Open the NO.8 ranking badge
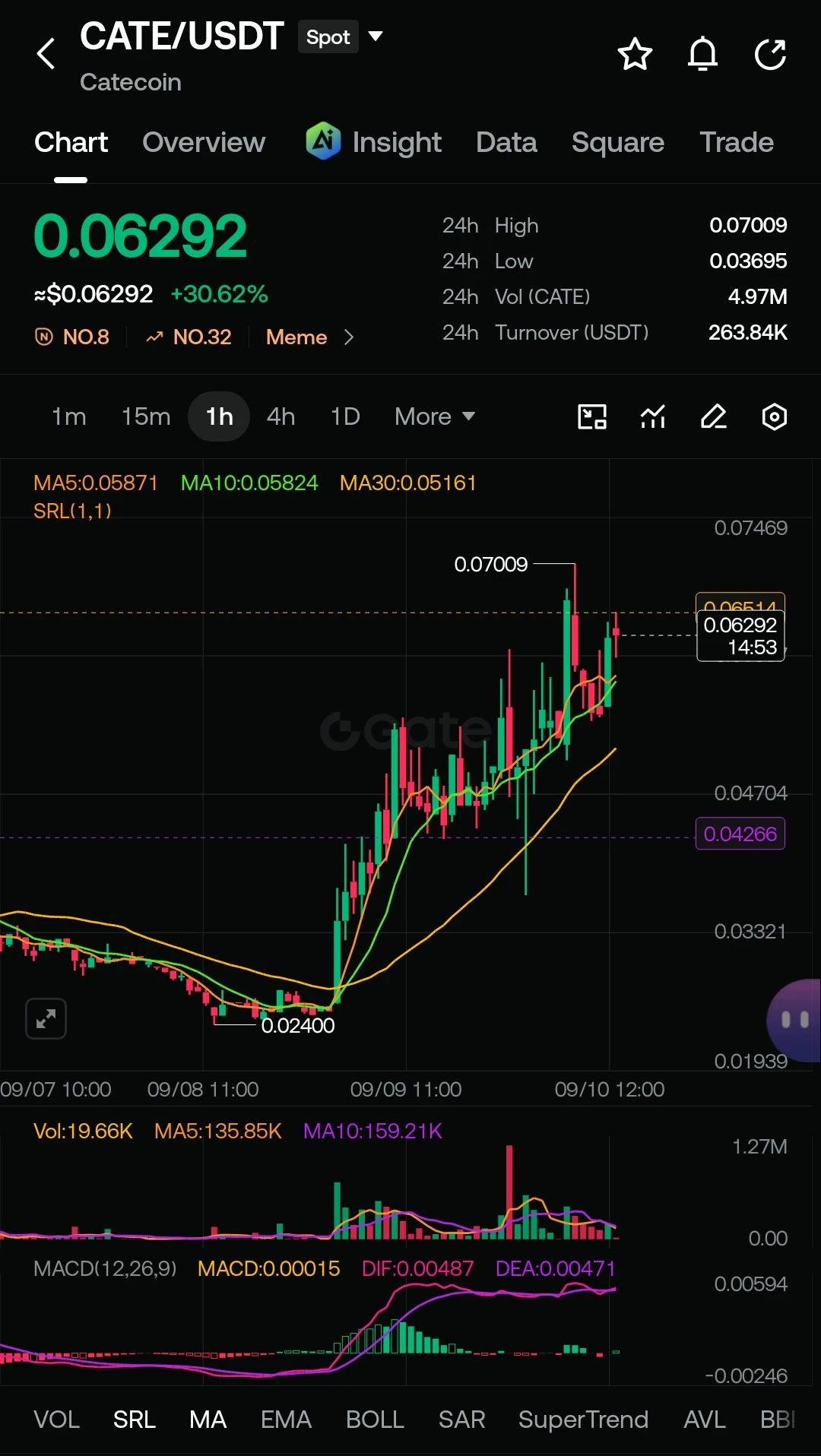The height and width of the screenshot is (1456, 821). point(73,337)
